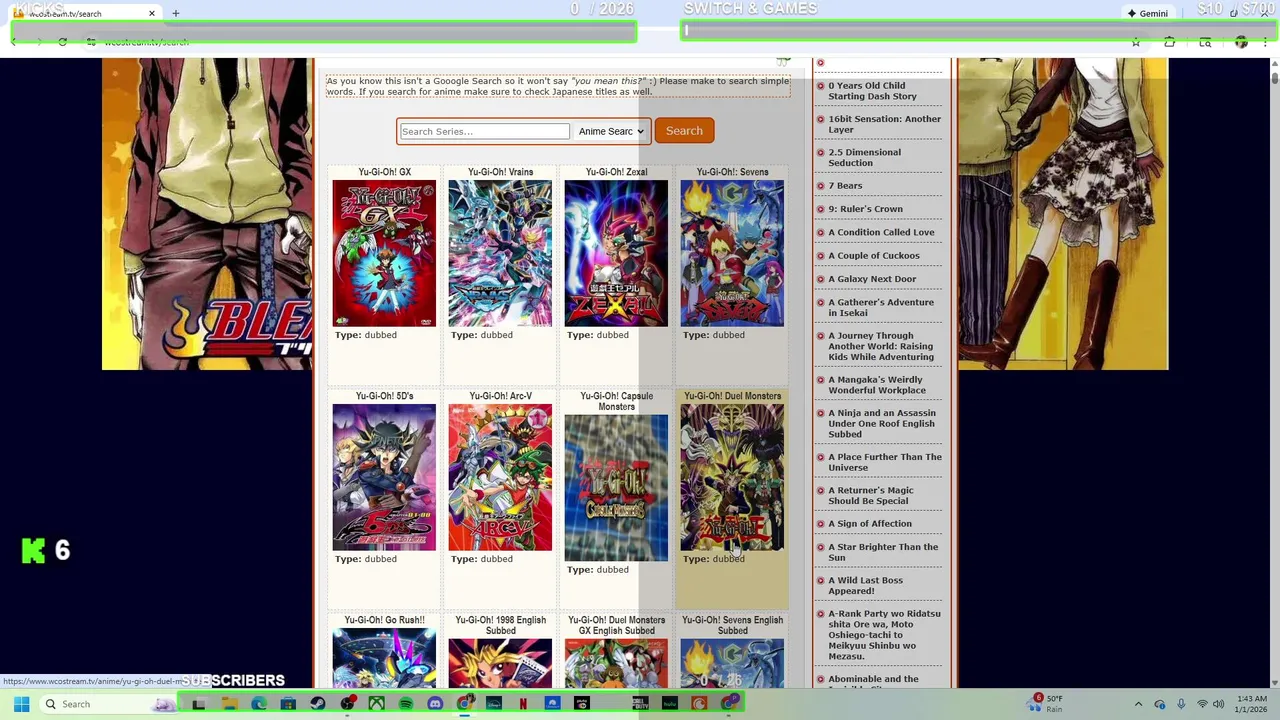Screen dimensions: 1280x720
Task: Open Yu-Gi-Oh! GX thumbnail
Action: tap(384, 253)
